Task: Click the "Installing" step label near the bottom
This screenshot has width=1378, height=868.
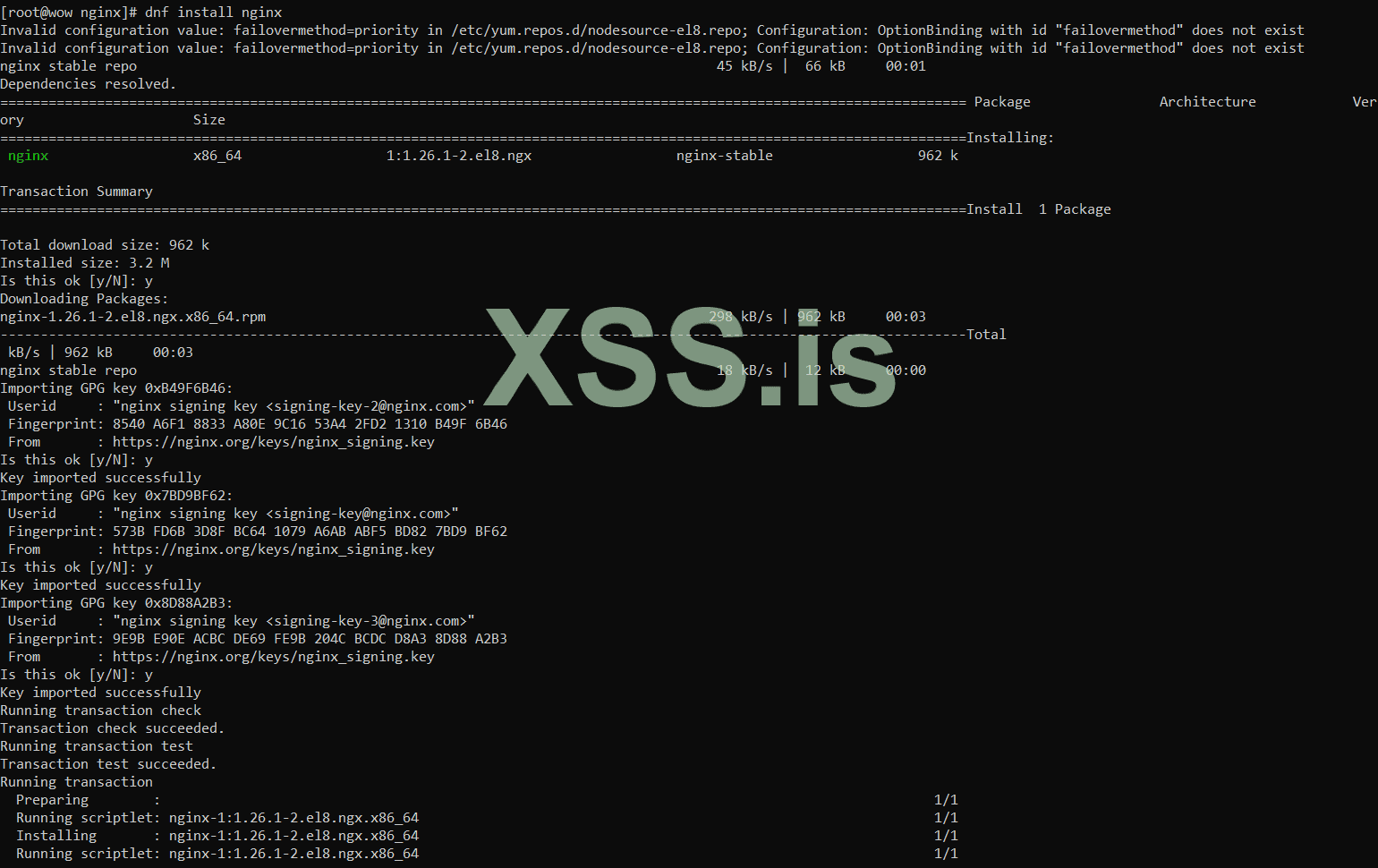Action: click(x=56, y=836)
